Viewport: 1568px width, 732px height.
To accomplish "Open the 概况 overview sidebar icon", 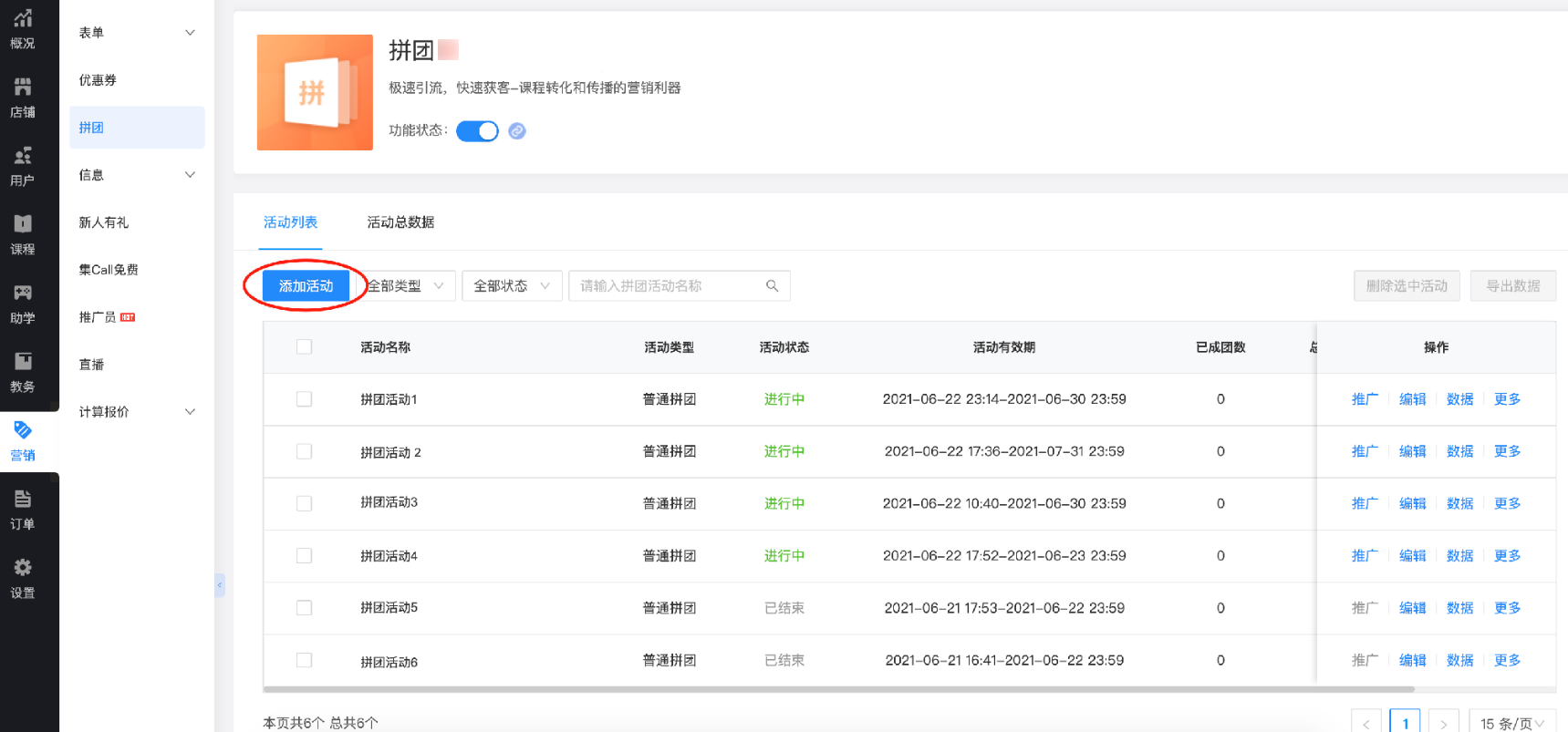I will click(x=23, y=28).
